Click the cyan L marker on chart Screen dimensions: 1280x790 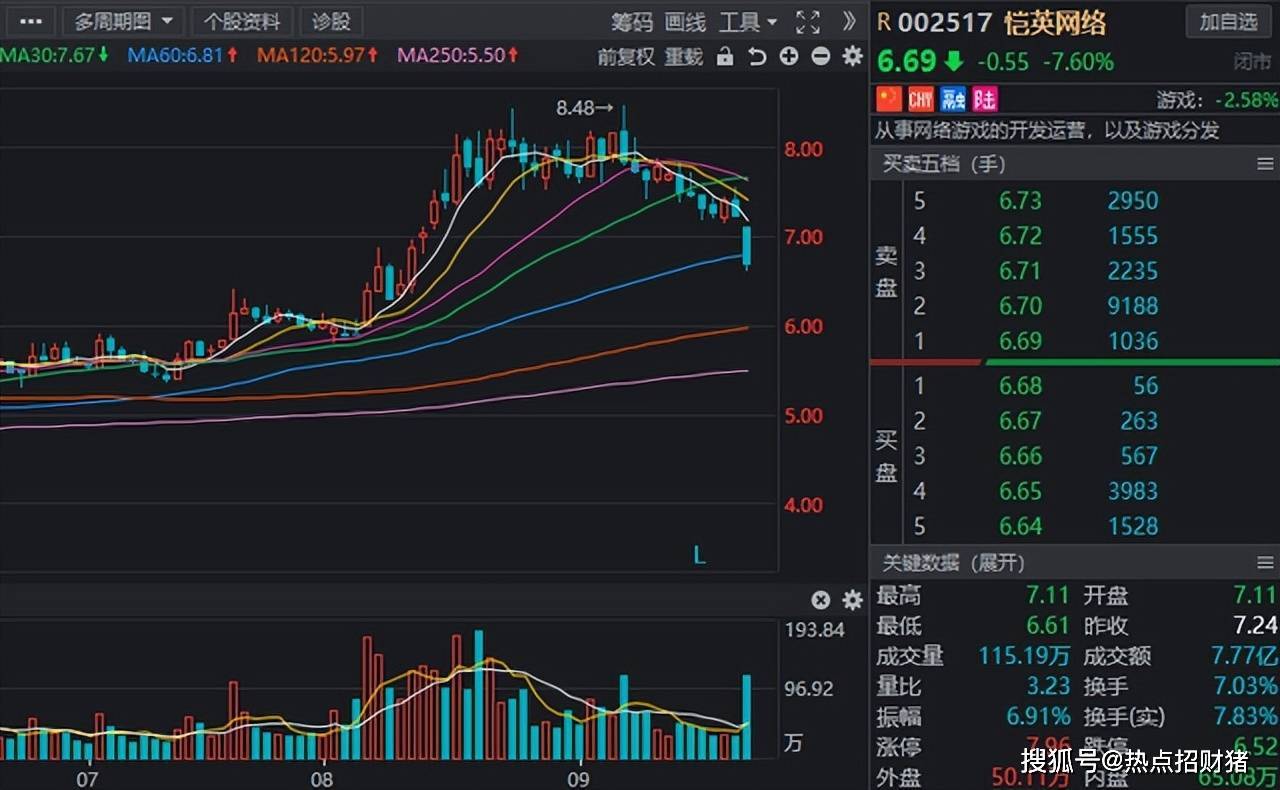pyautogui.click(x=699, y=556)
